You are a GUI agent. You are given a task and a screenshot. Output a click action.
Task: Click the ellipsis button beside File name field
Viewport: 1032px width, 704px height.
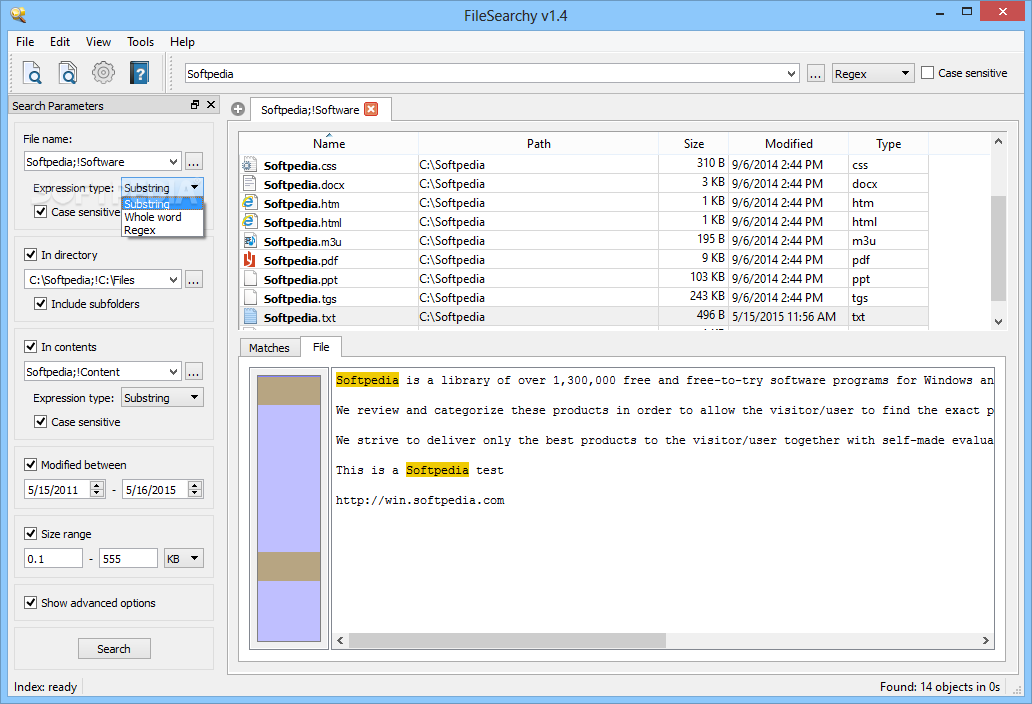tap(194, 161)
